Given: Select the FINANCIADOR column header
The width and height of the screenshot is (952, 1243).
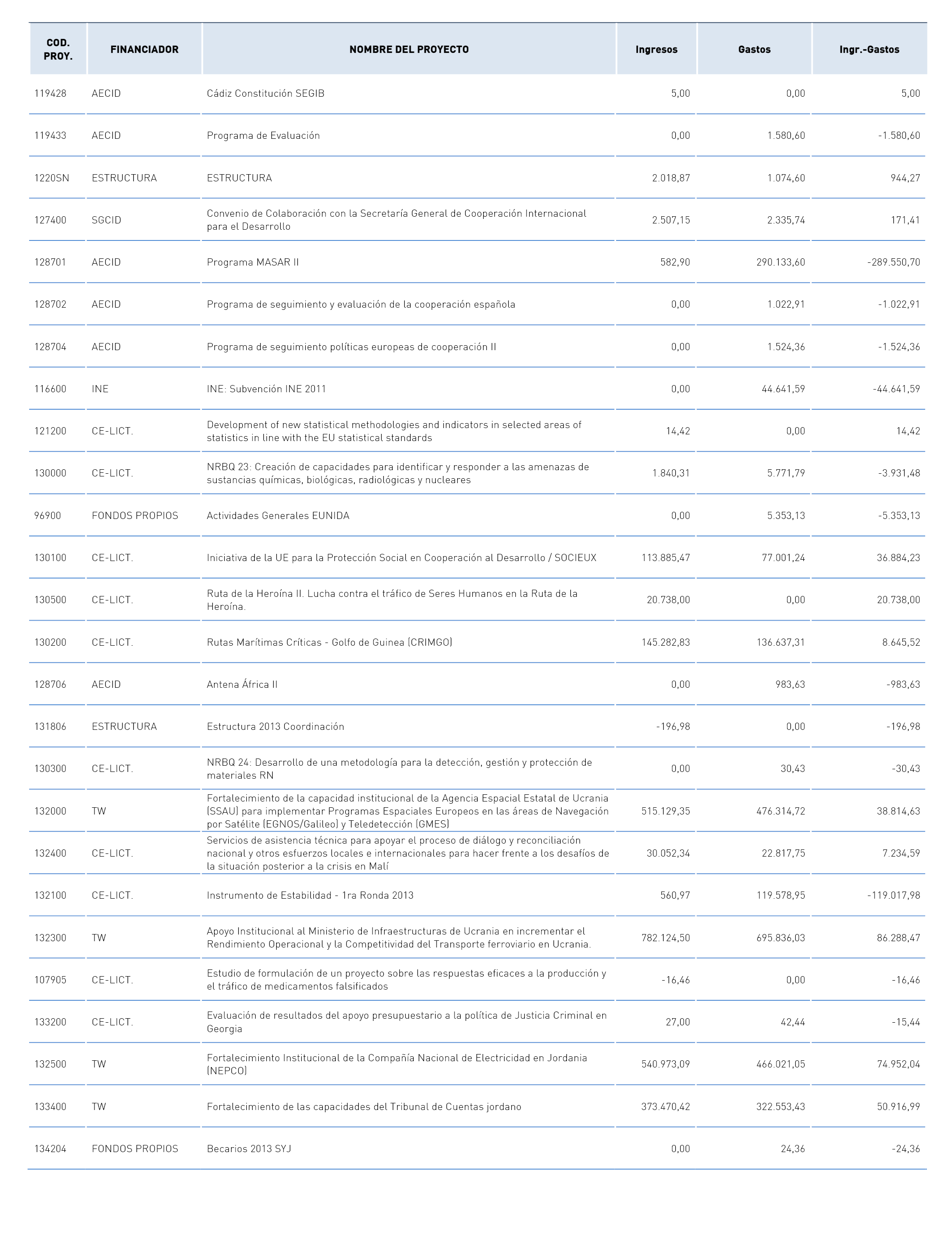Looking at the screenshot, I should point(145,49).
